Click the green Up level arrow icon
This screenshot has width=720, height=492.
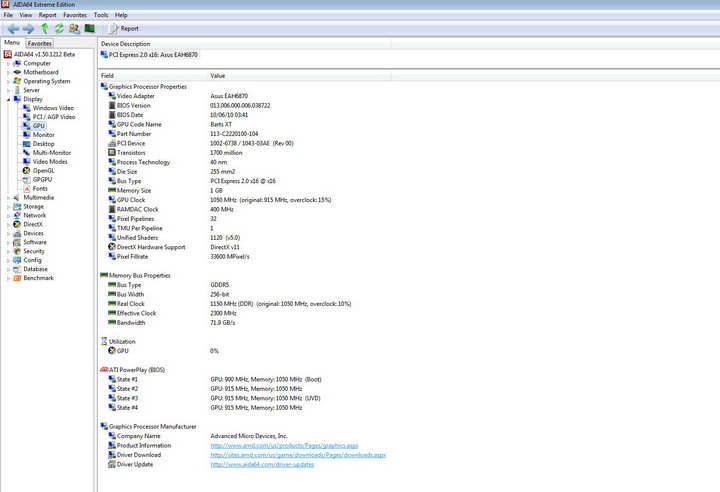[x=45, y=28]
